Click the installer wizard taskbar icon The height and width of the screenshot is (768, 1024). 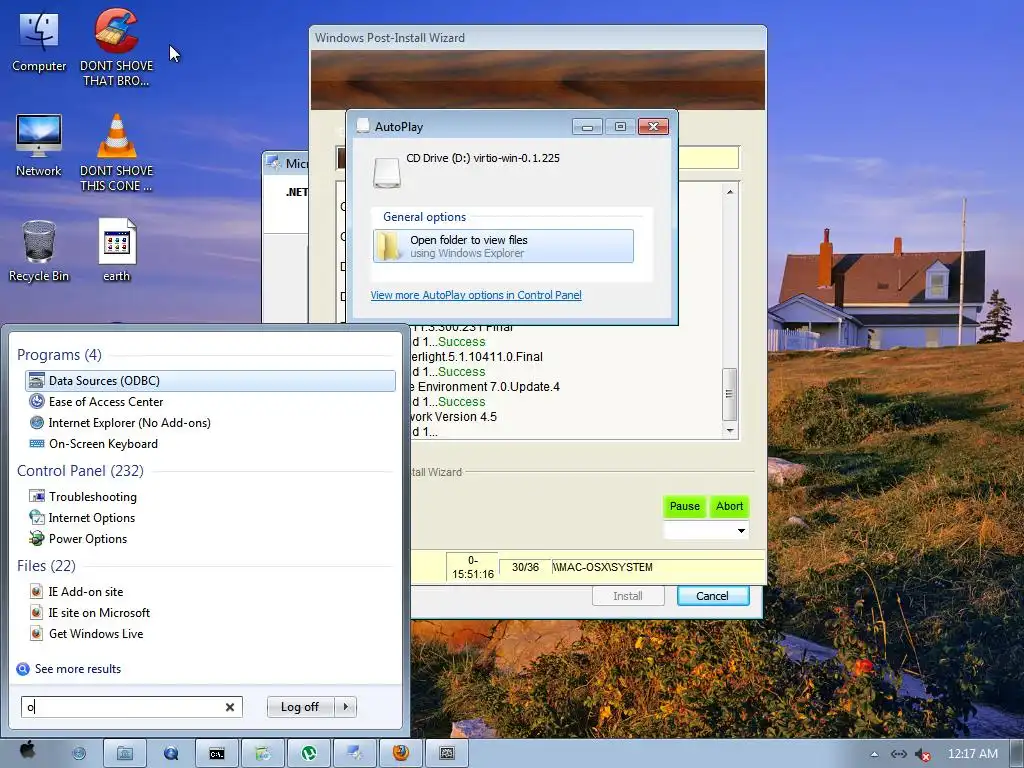point(355,753)
